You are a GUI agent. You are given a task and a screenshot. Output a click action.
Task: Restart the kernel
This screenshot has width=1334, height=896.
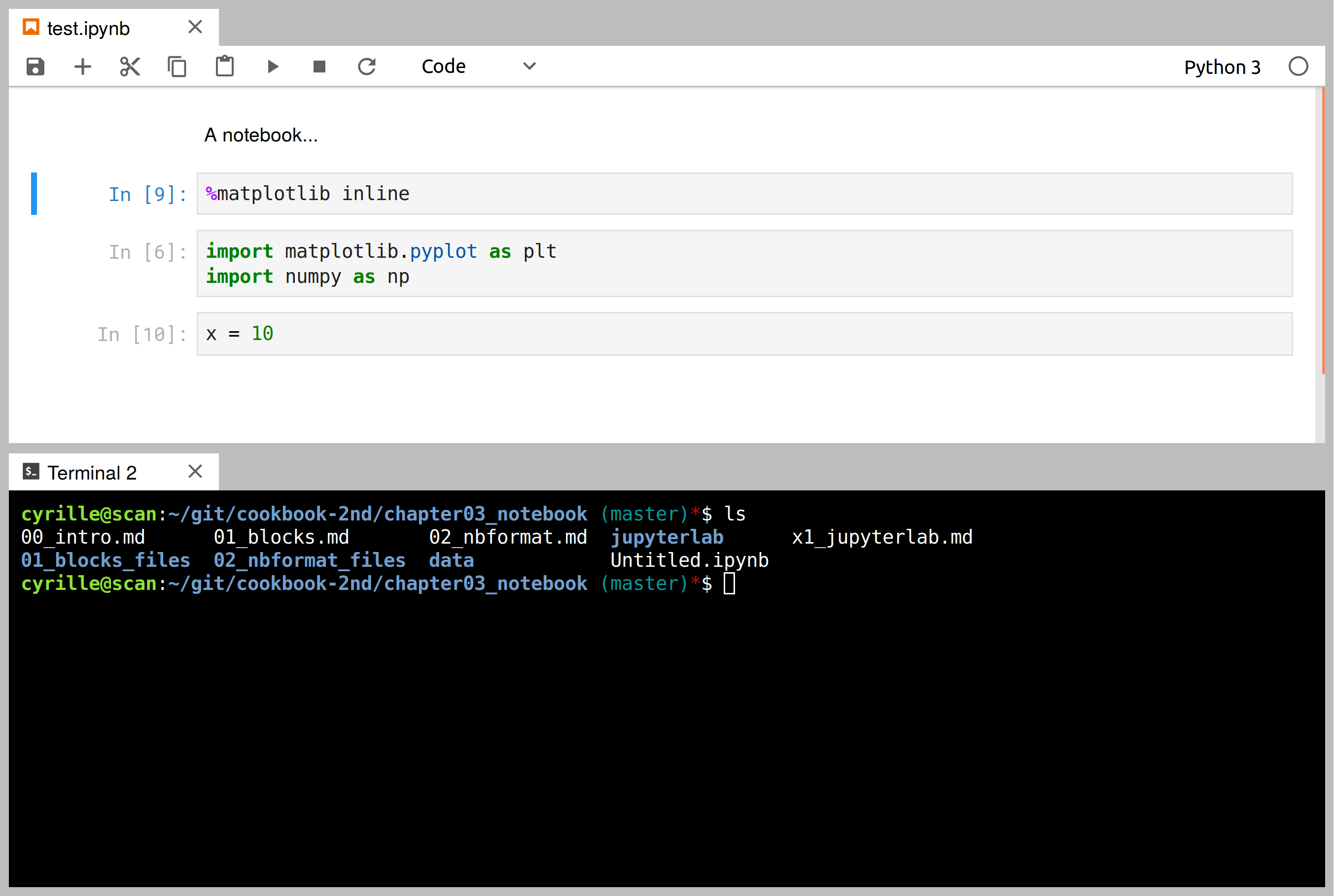[x=367, y=66]
